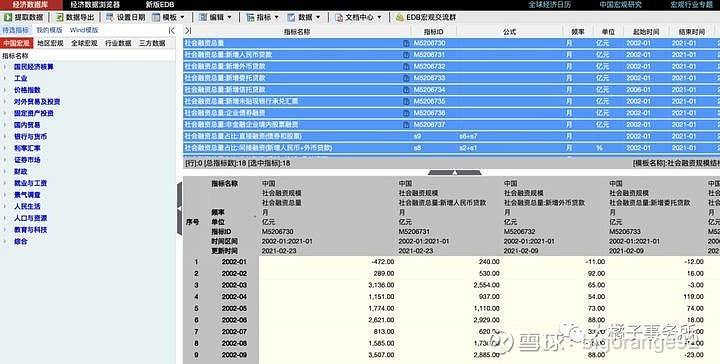Click info icon in 新增外币贷款 row
The image size is (720, 364).
(x=406, y=67)
